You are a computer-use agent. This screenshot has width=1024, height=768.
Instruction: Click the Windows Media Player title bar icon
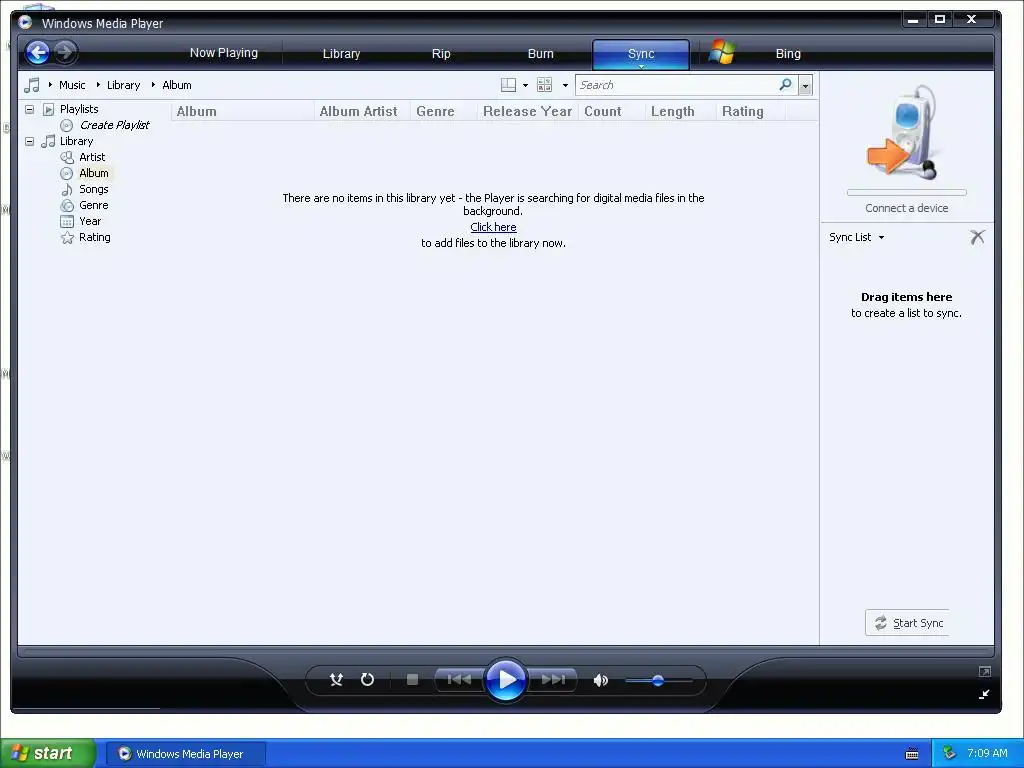[x=25, y=22]
